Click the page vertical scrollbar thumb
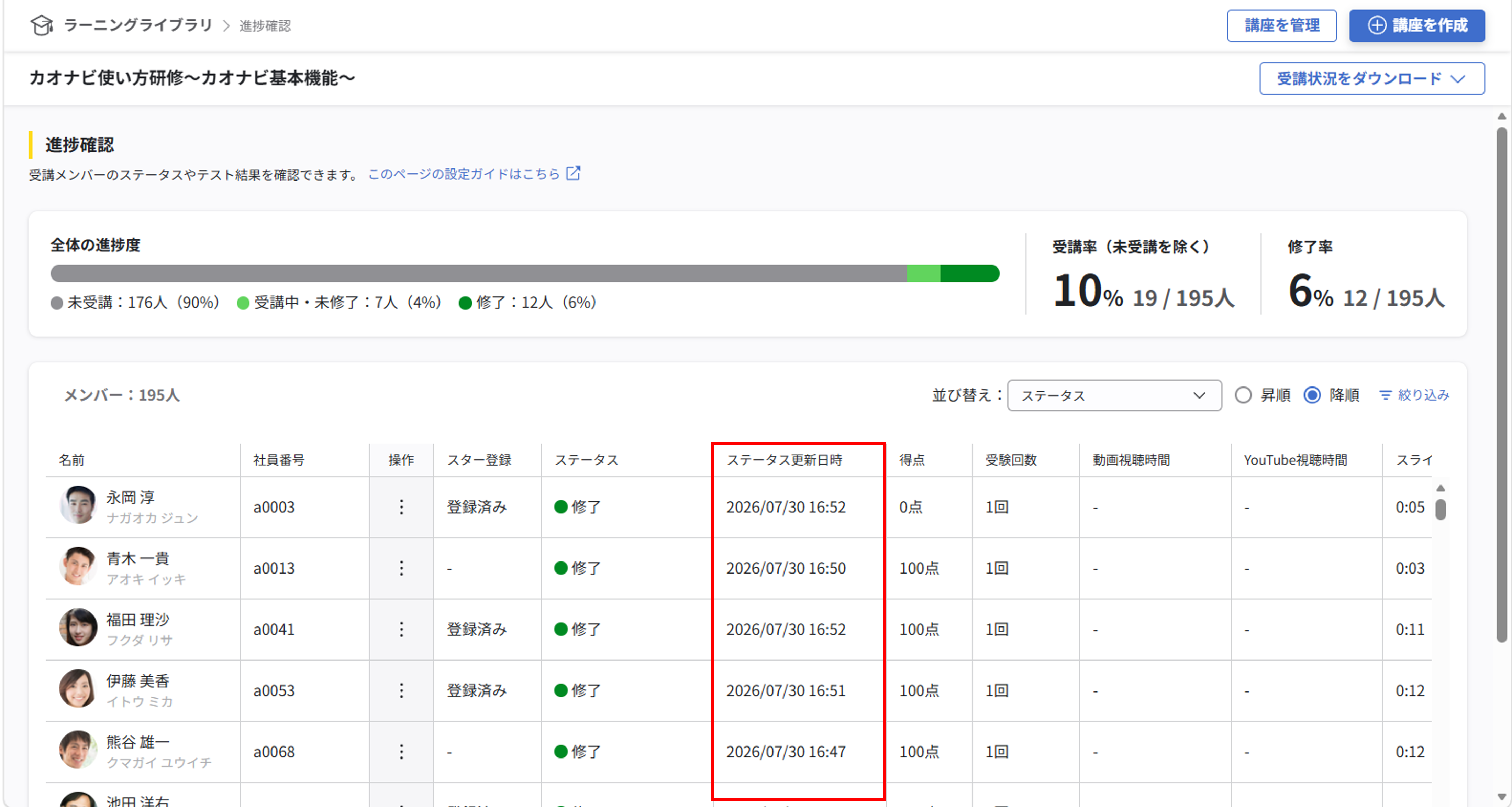 tap(1502, 385)
